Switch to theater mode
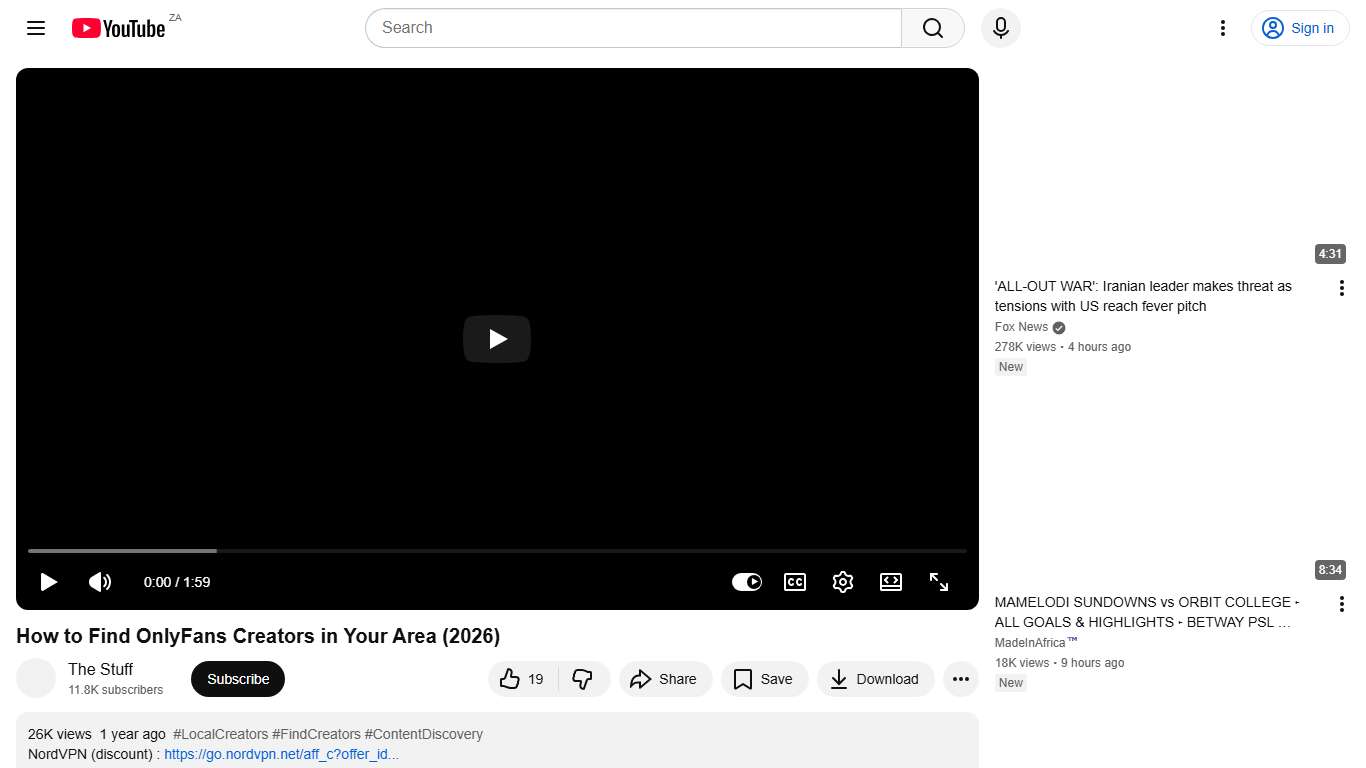1366x768 pixels. 891,581
